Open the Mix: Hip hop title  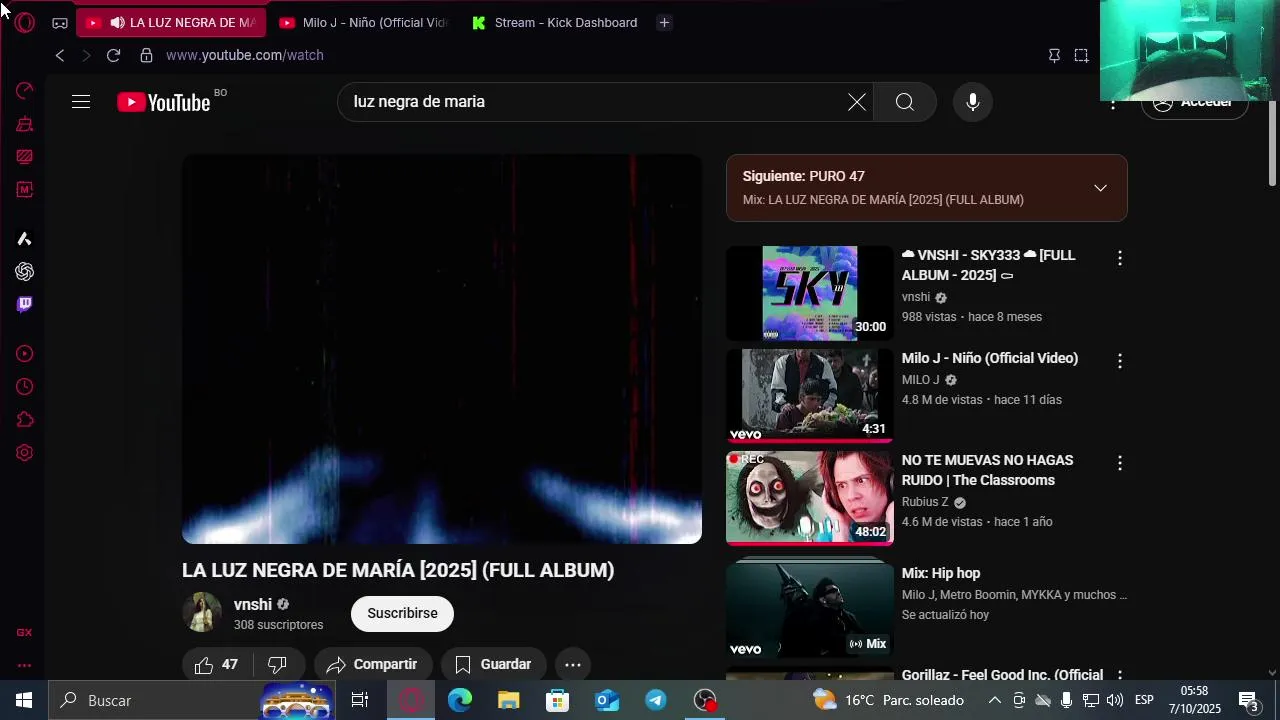(941, 573)
